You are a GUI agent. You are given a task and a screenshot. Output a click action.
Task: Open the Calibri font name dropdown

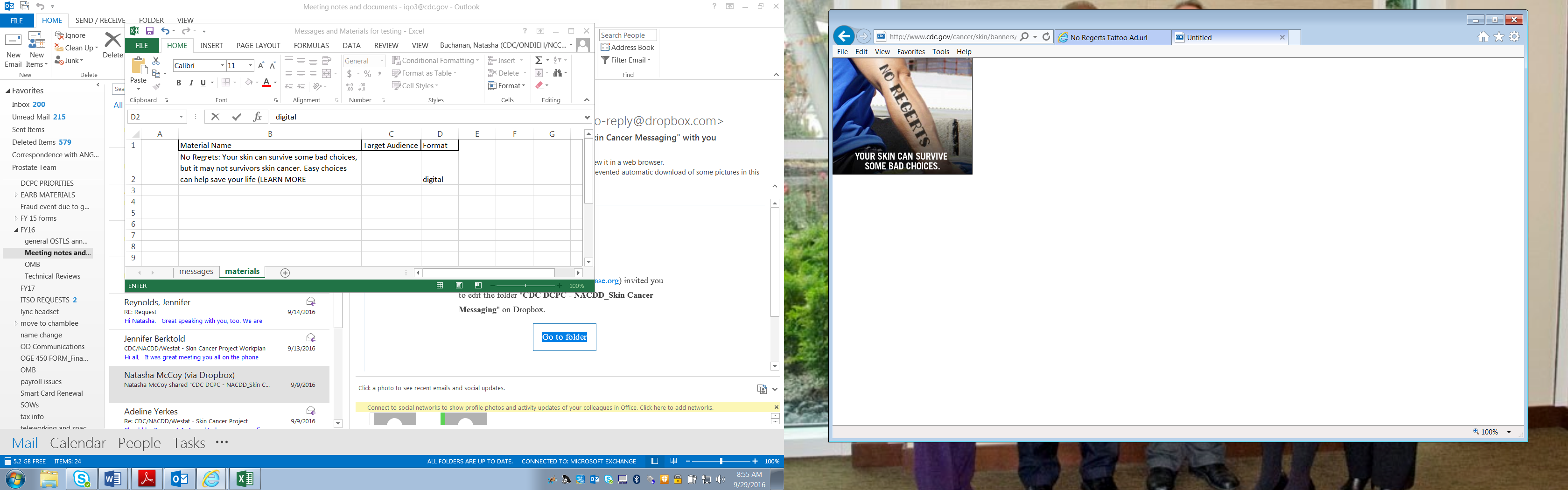coord(222,66)
